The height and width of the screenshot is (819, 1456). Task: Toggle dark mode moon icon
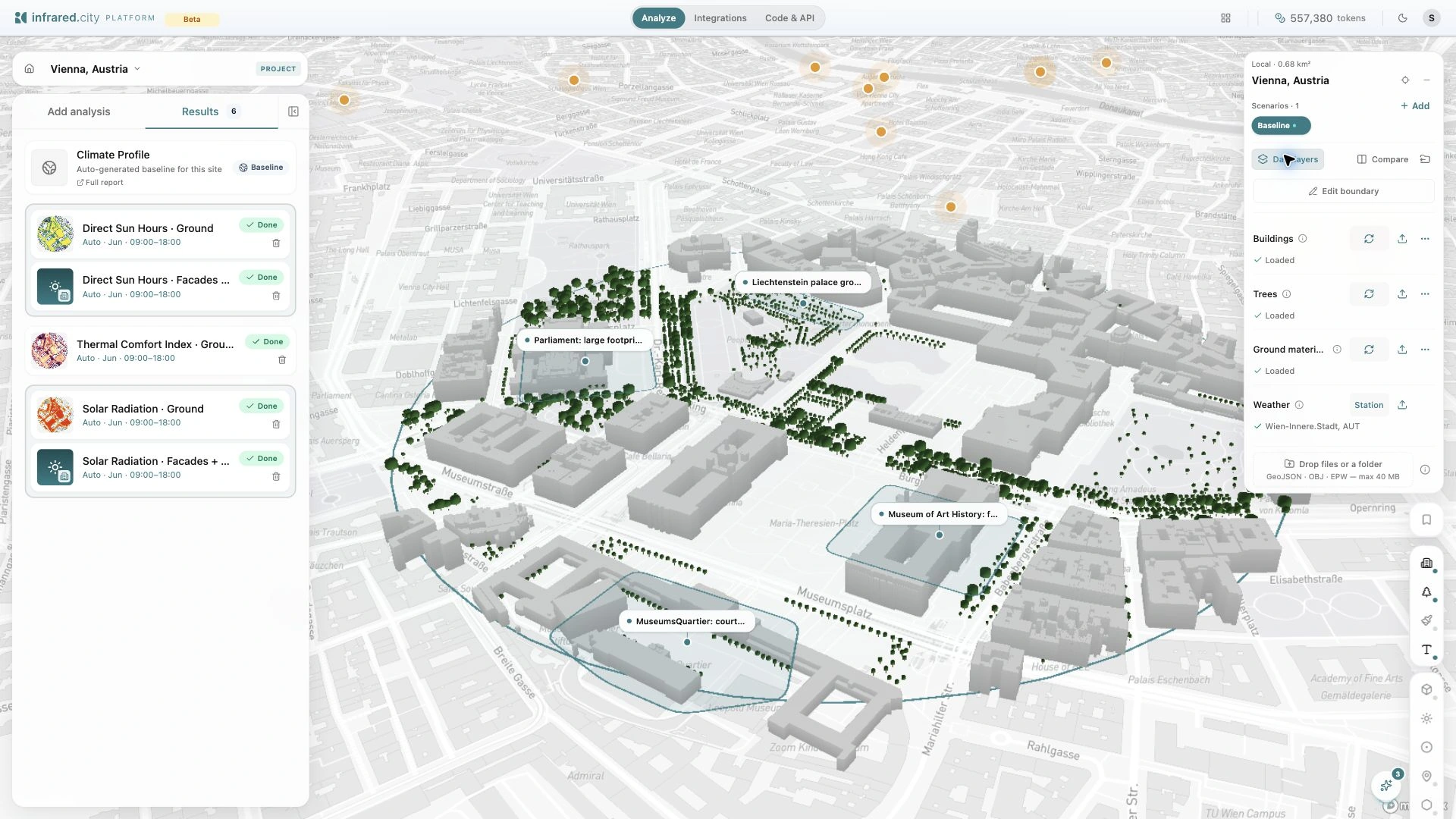point(1402,18)
